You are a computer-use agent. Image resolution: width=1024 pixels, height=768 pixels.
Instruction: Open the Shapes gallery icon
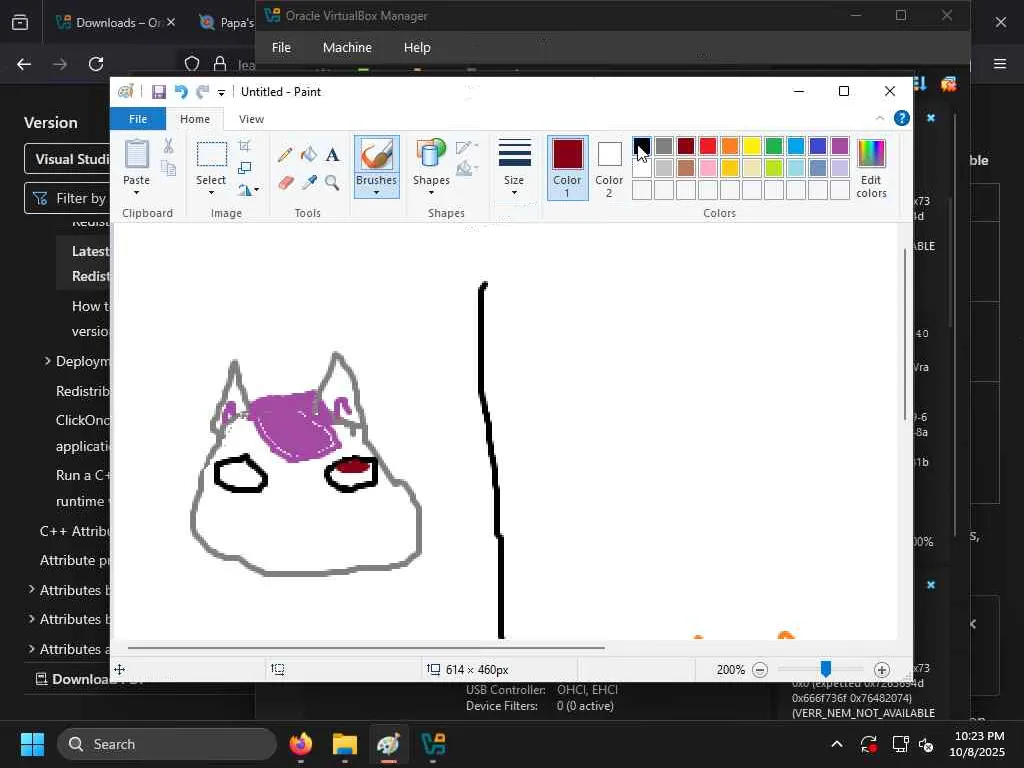[x=430, y=153]
